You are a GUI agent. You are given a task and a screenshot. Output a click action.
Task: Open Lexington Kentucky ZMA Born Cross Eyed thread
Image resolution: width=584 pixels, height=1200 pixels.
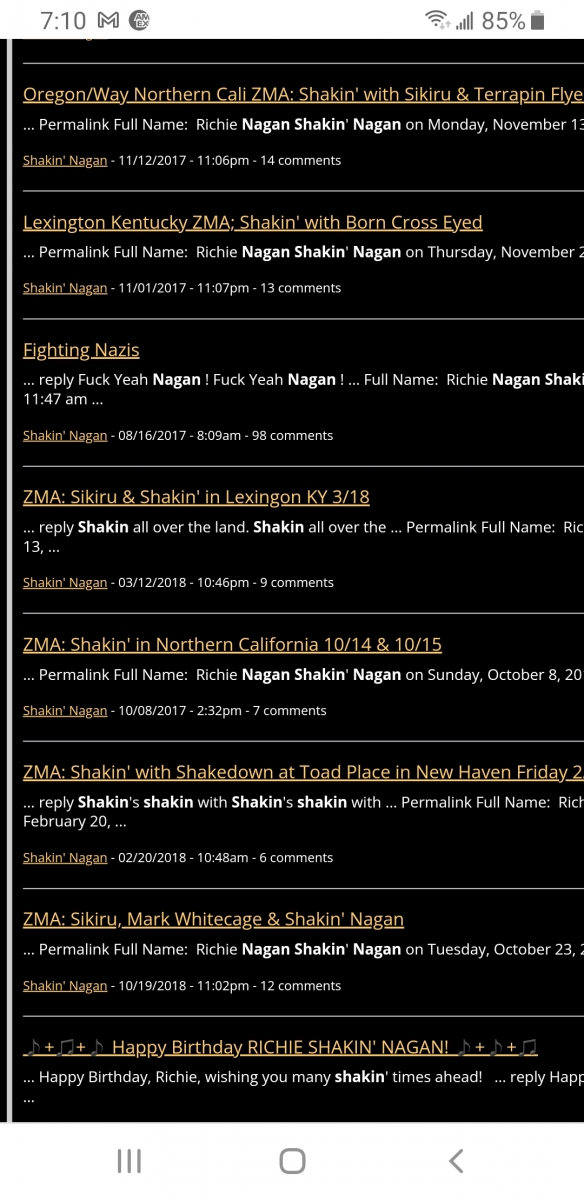click(253, 222)
